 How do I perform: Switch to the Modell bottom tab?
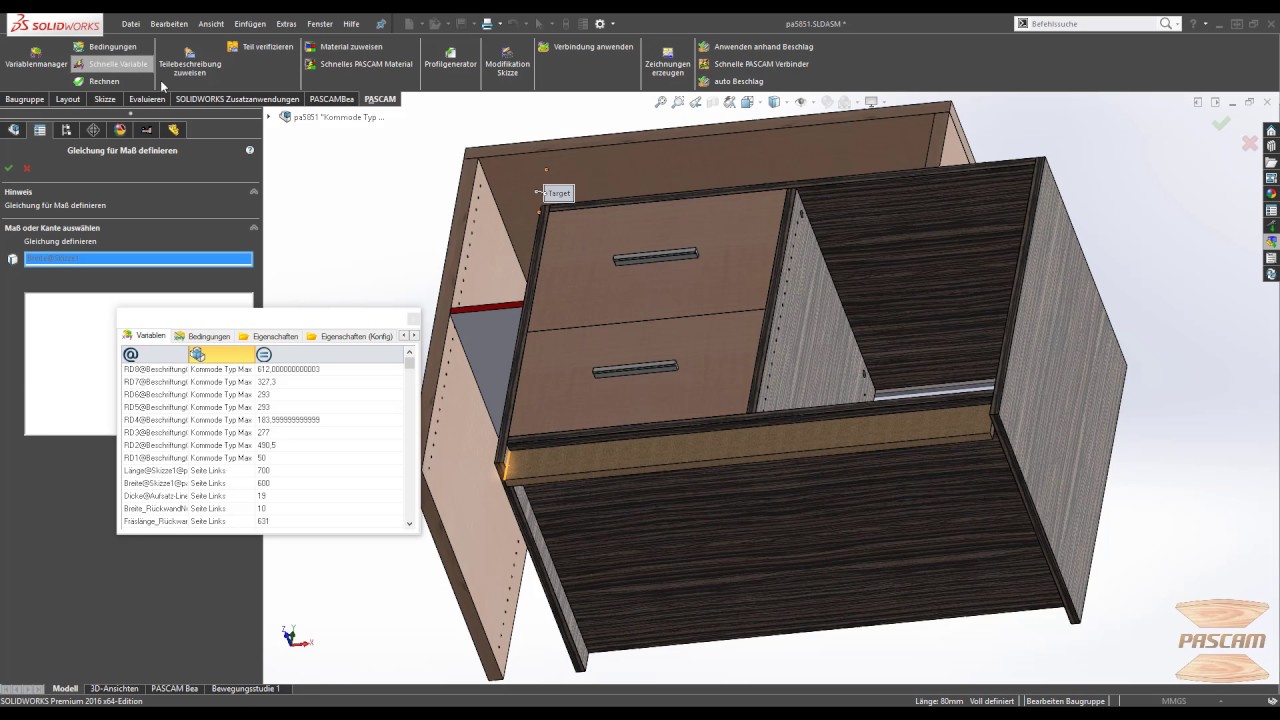pos(65,689)
